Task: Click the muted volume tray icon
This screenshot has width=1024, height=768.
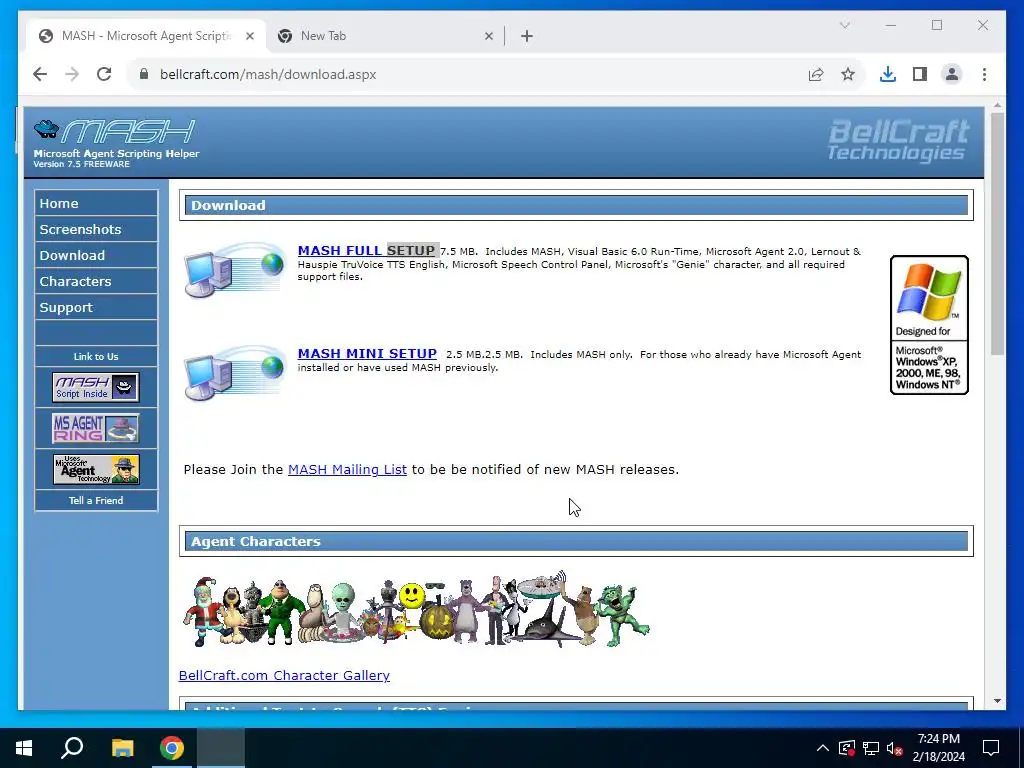Action: [x=894, y=748]
